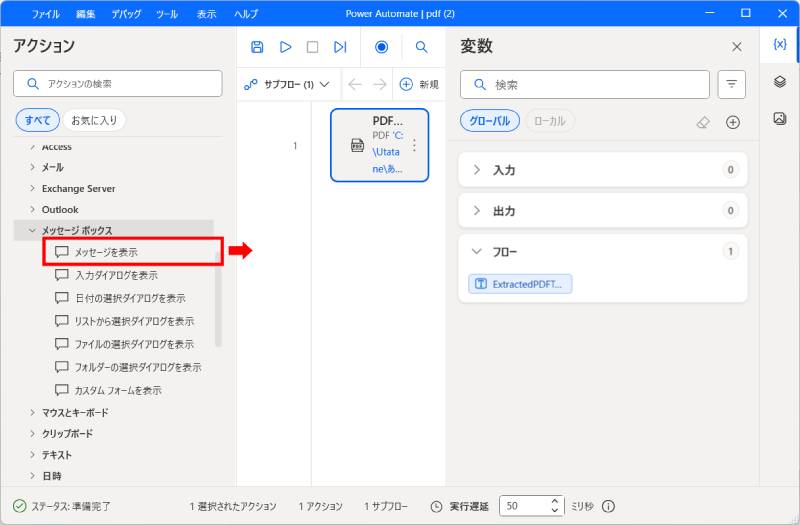Add a new subflow with 新規
Image resolution: width=800 pixels, height=525 pixels.
coord(419,84)
